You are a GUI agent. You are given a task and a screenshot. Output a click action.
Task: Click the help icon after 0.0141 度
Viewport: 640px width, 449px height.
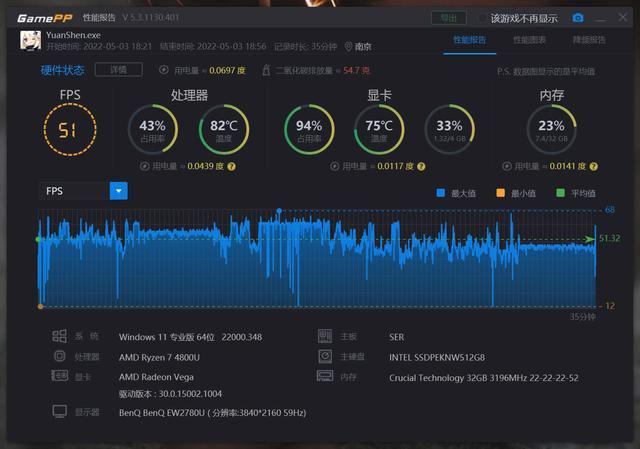pyautogui.click(x=594, y=167)
